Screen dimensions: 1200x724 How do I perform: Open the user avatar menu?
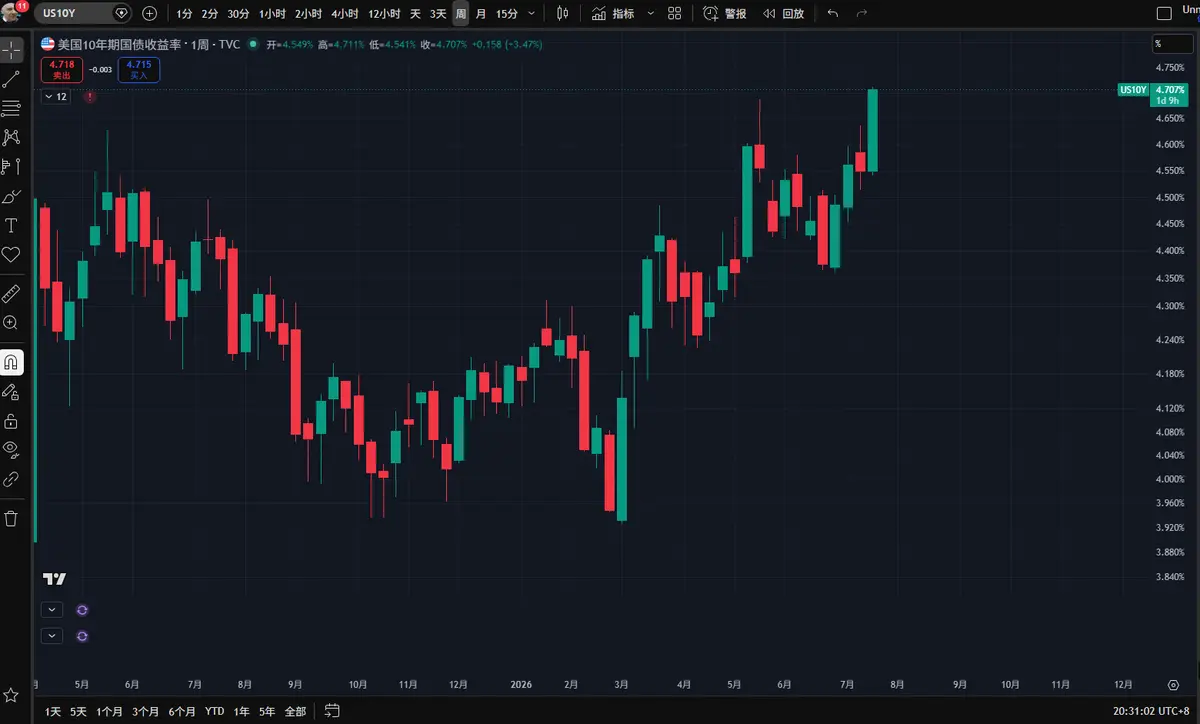(14, 13)
